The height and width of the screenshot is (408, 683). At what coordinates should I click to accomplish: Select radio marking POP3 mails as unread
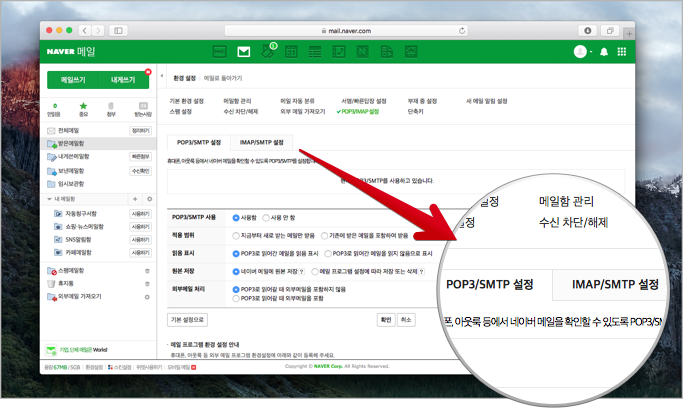(328, 253)
